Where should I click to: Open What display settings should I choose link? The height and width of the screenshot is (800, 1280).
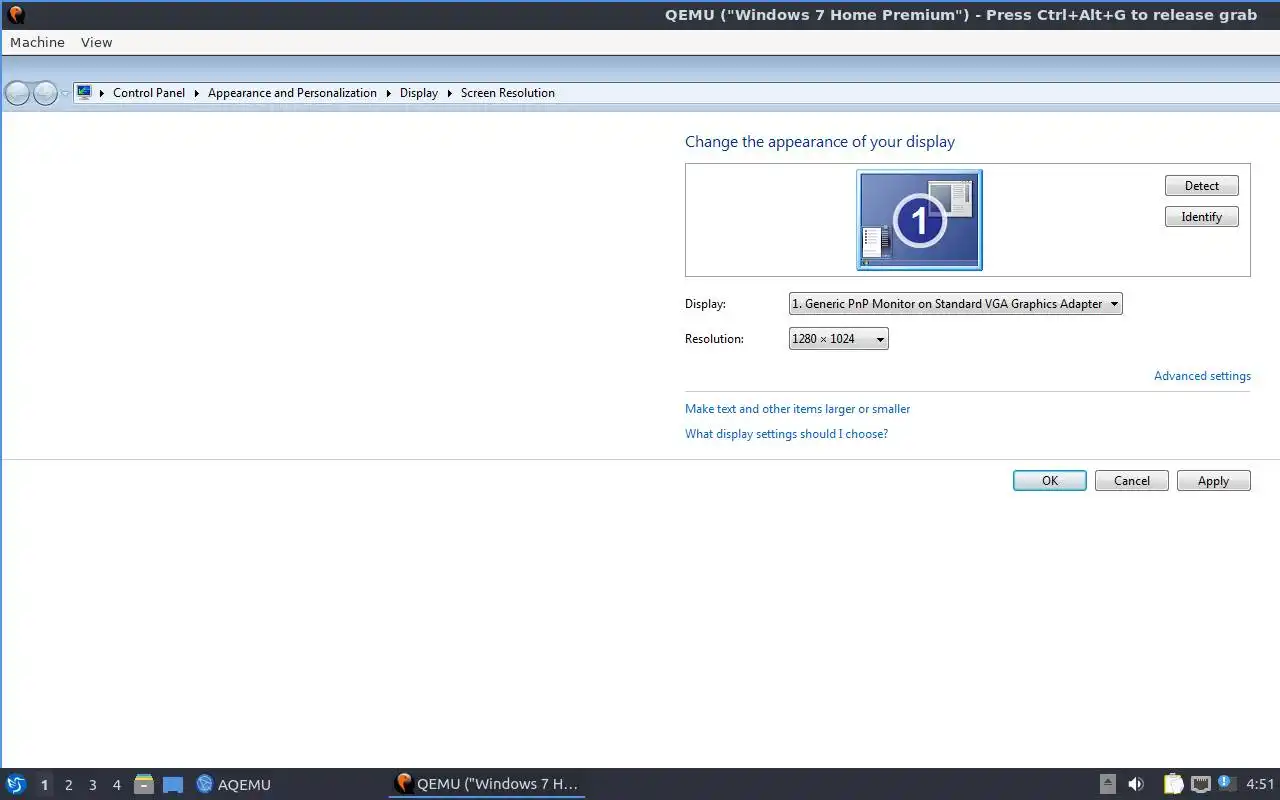coord(786,434)
